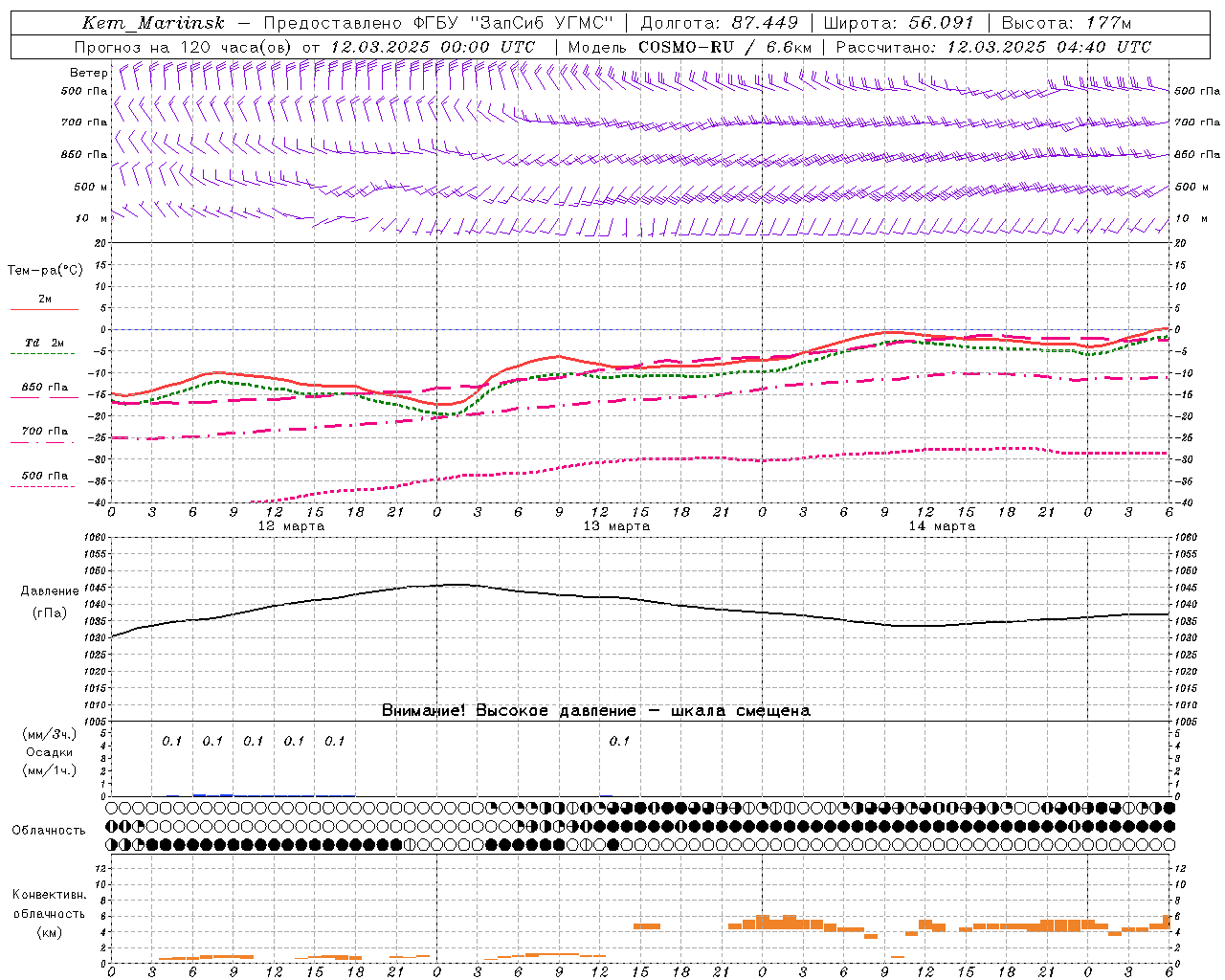The image size is (1225, 980).
Task: Select the forecast start time '12.03.2025 00:00 UTC'
Action: coord(433,47)
